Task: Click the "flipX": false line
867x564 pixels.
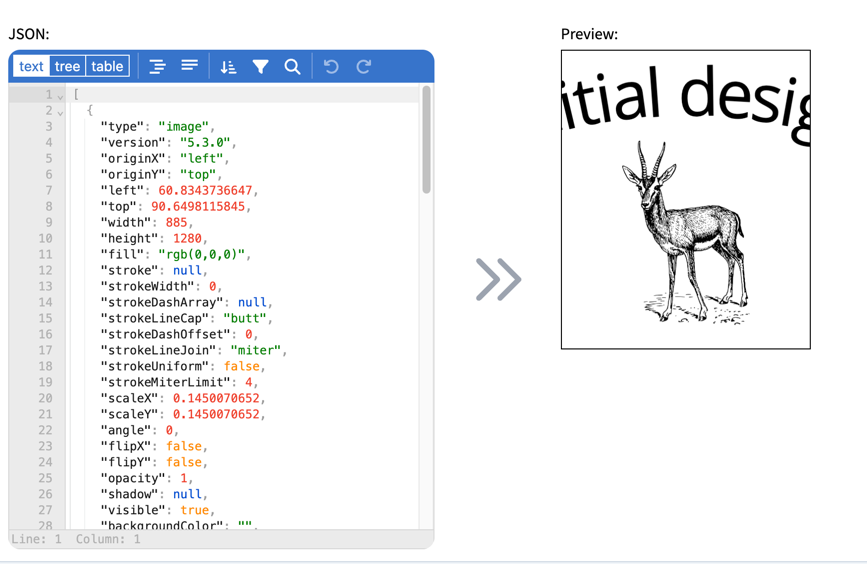Action: tap(154, 447)
